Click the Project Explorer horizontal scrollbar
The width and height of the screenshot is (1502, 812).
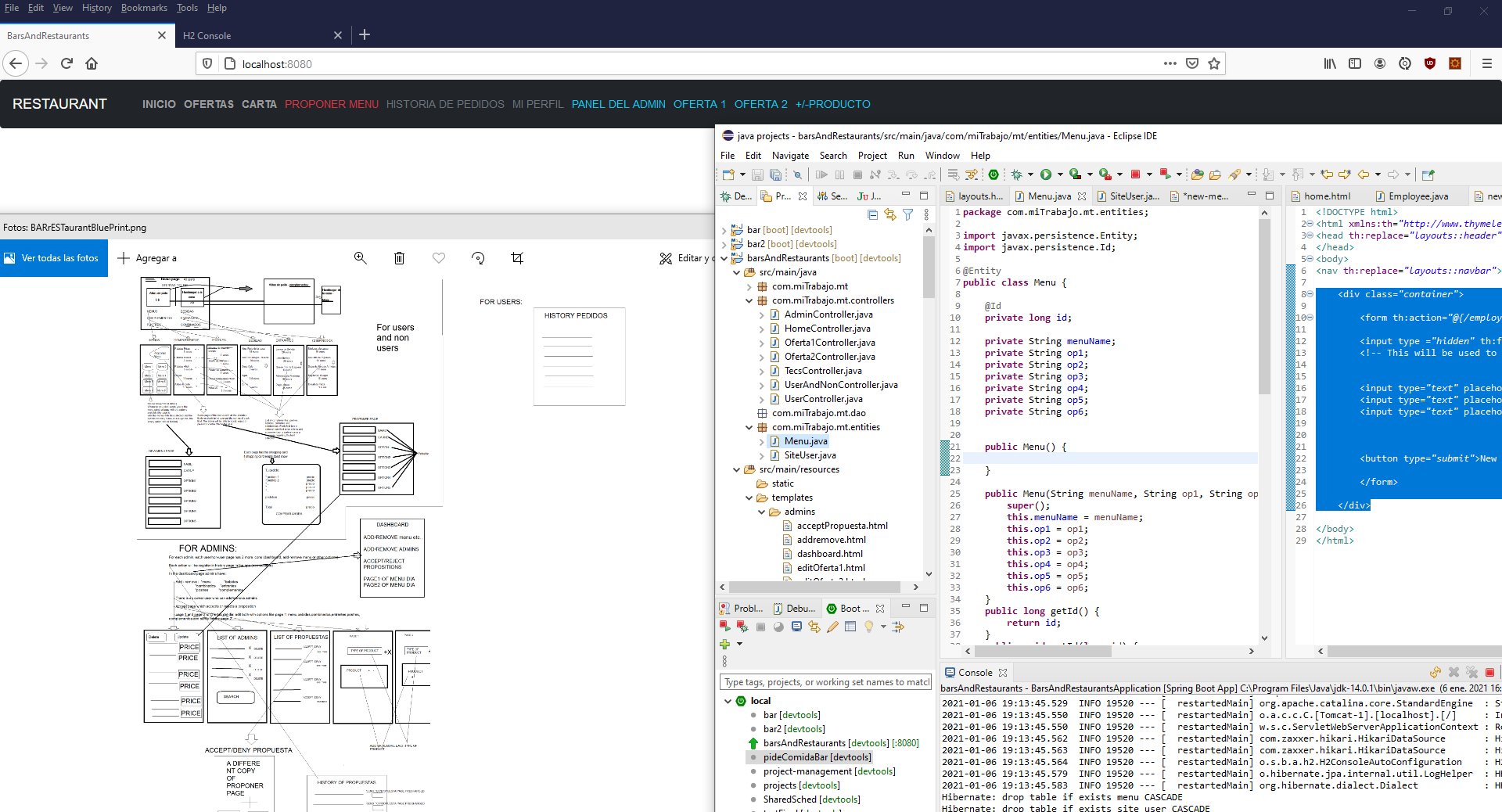click(x=814, y=587)
